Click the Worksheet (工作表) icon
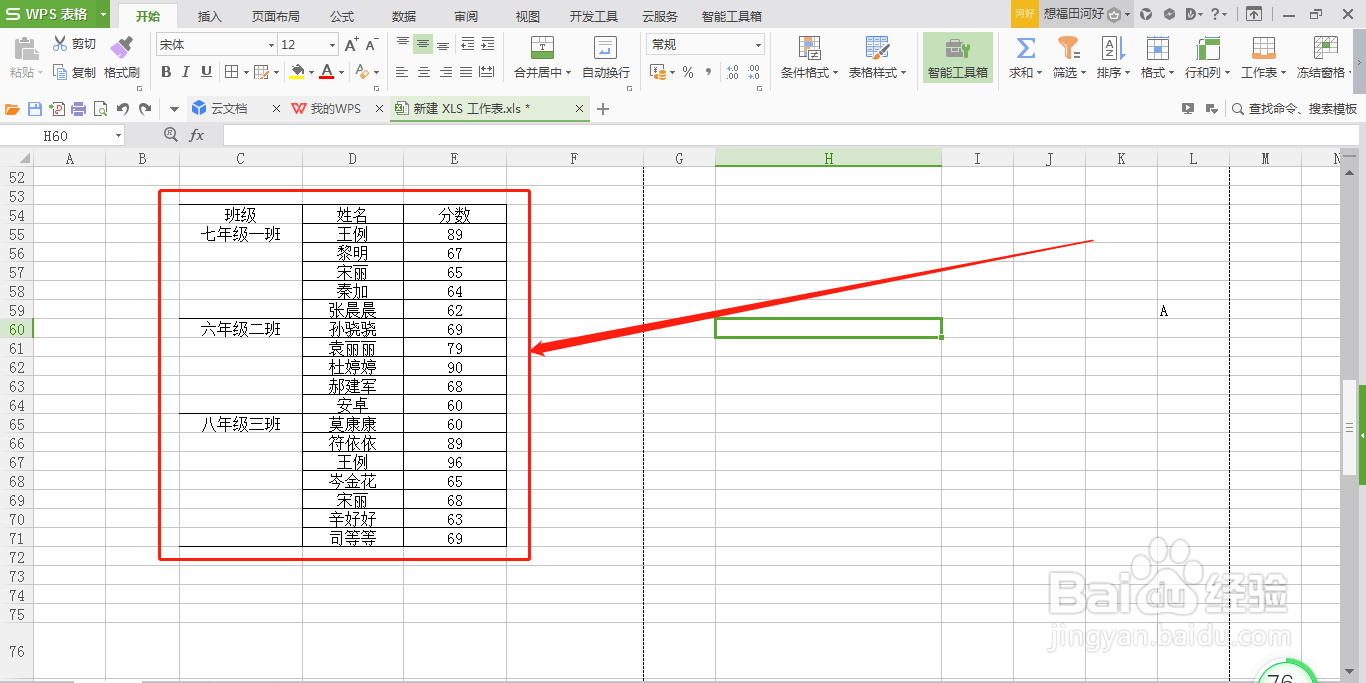The height and width of the screenshot is (683, 1366). tap(1263, 48)
